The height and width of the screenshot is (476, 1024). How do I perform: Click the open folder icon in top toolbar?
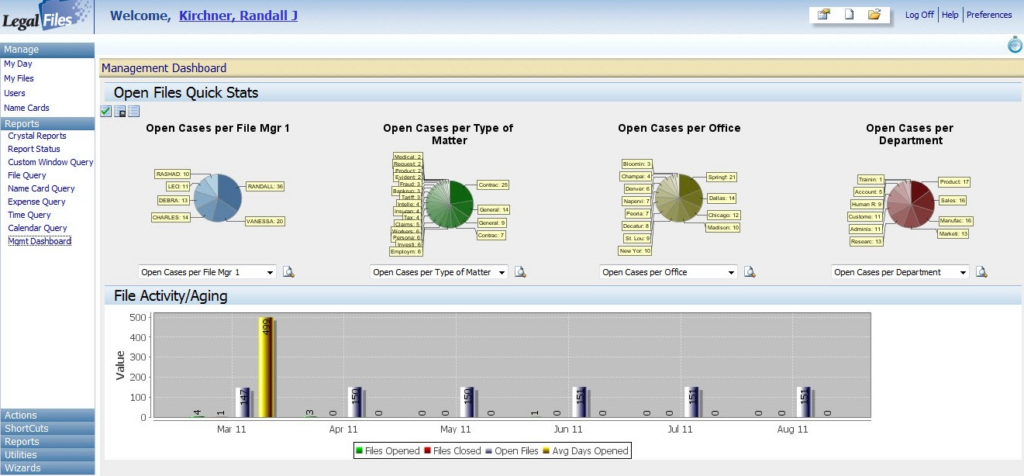[874, 14]
